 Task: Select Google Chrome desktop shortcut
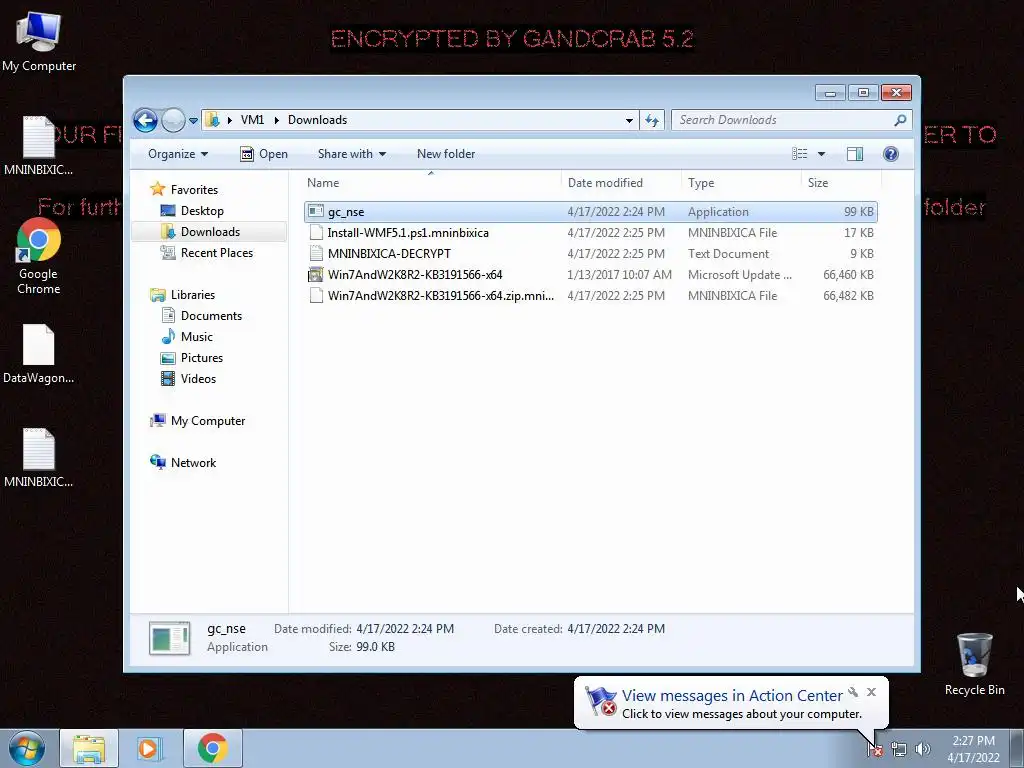39,257
